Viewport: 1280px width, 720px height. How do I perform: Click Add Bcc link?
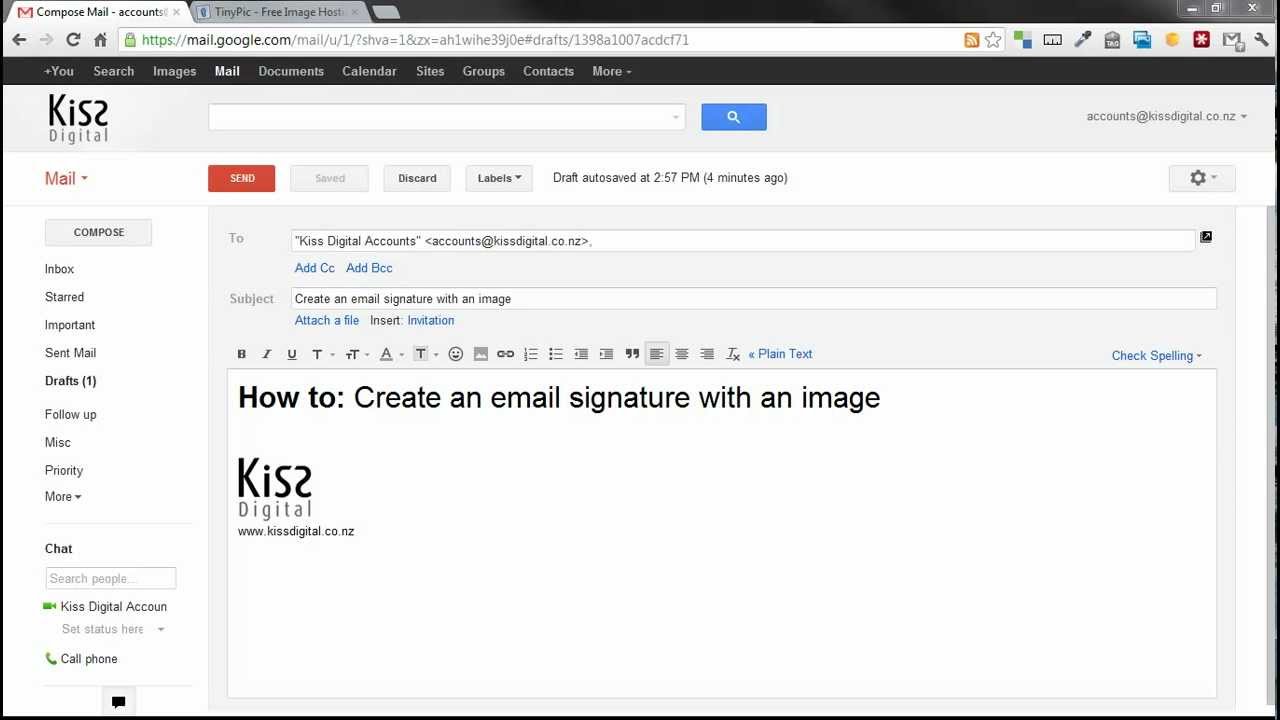pos(369,268)
